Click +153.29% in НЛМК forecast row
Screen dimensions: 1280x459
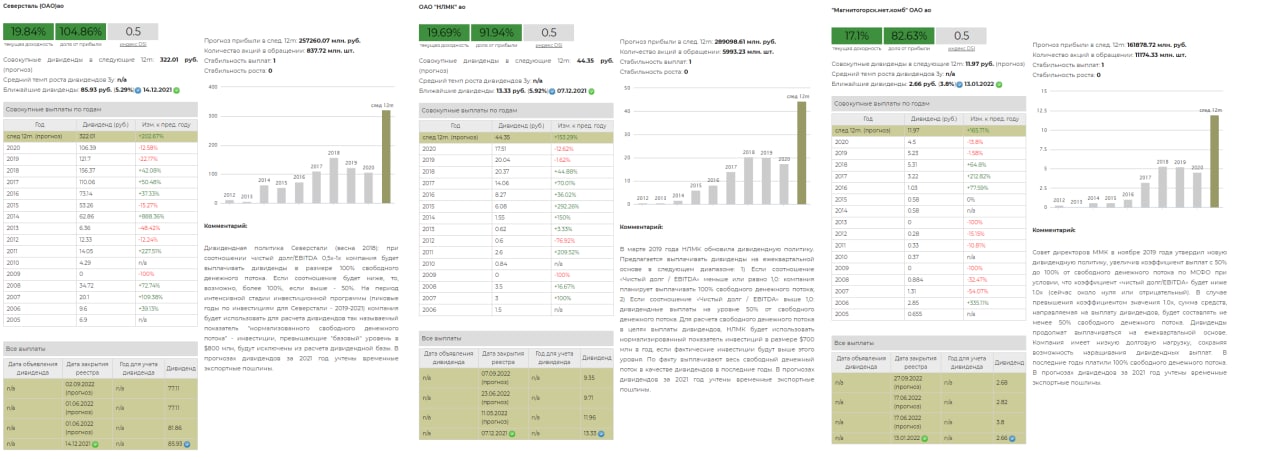pyautogui.click(x=566, y=137)
